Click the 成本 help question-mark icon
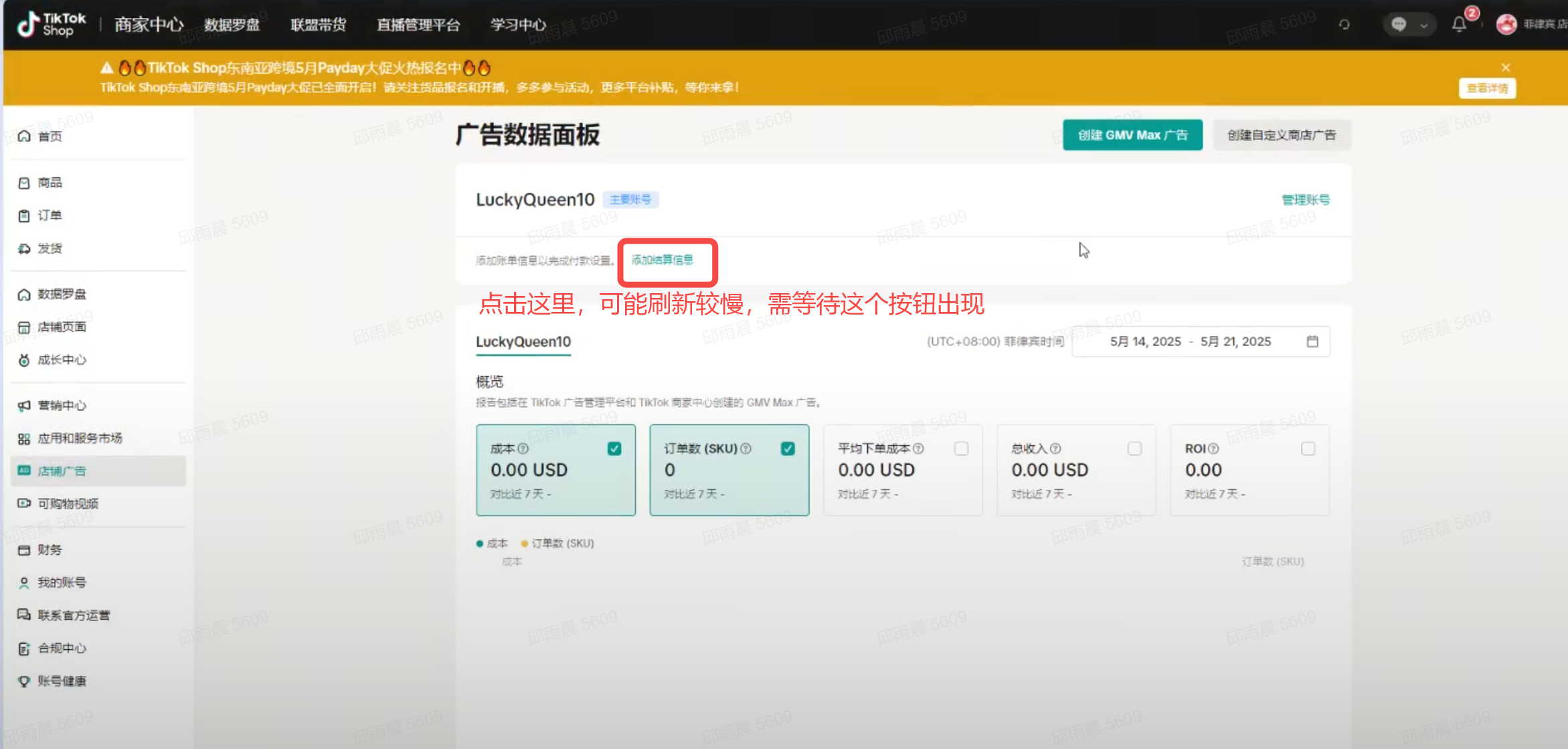The width and height of the screenshot is (1568, 749). pos(523,448)
